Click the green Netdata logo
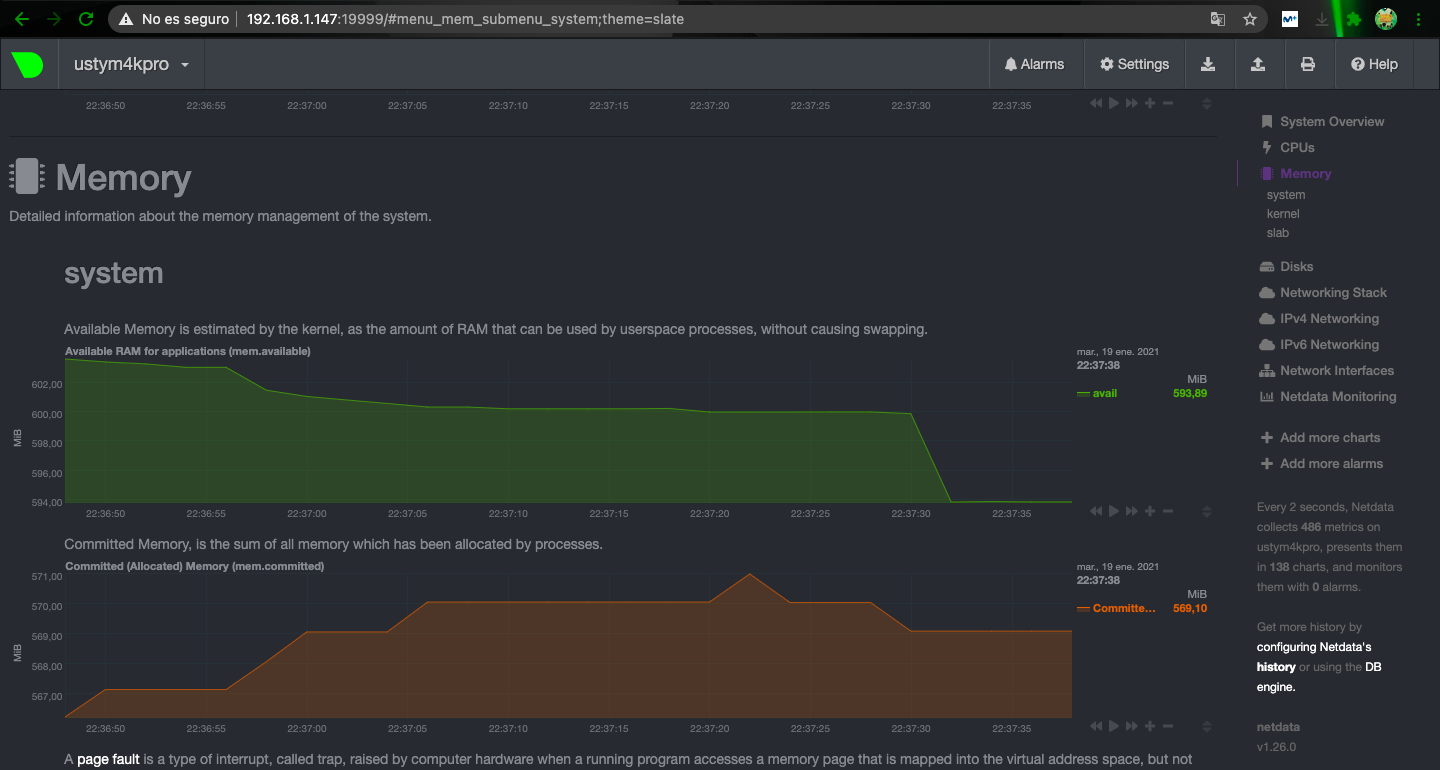 coord(28,64)
